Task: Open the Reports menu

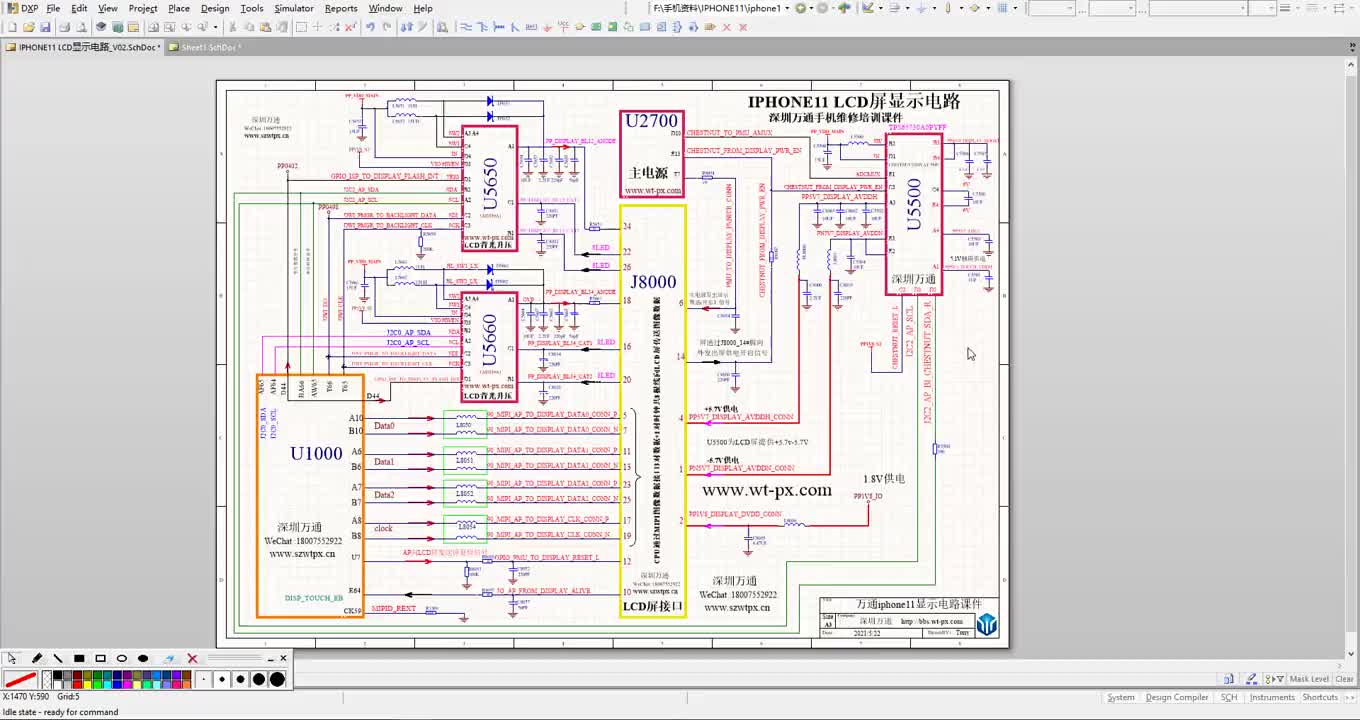Action: [x=341, y=8]
